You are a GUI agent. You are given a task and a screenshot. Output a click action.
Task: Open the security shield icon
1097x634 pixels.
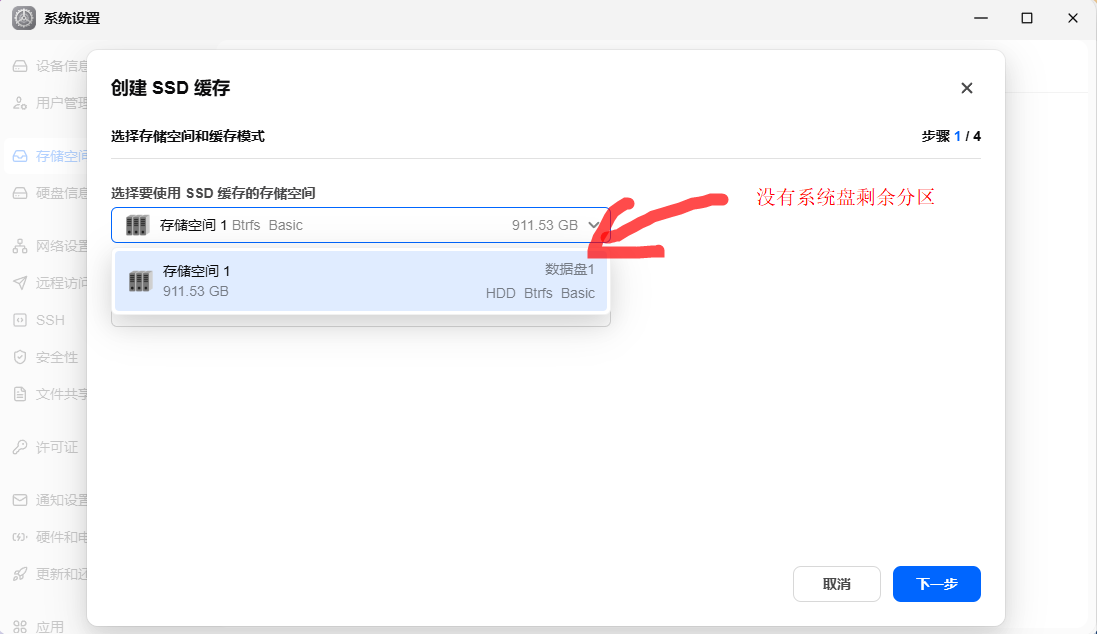pyautogui.click(x=20, y=357)
